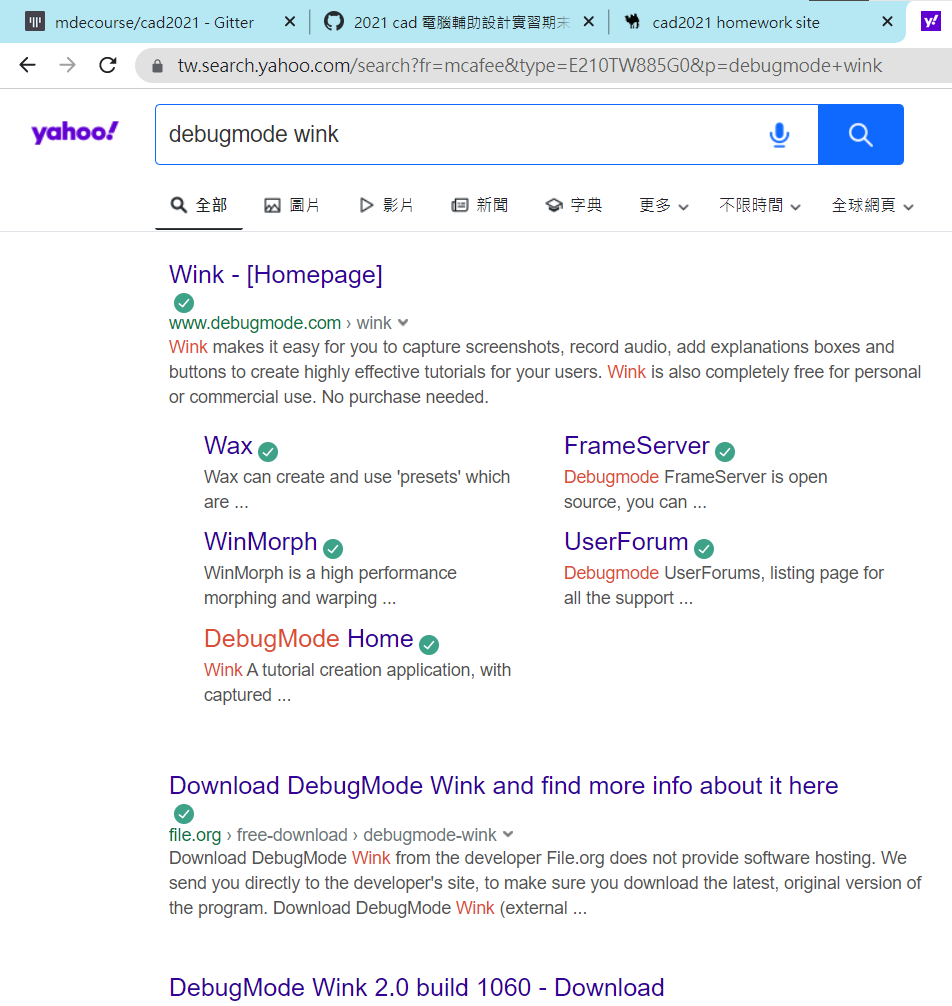Expand the arrow beside www.debugmode.com › wink
Screen dimensions: 952x1006
(x=403, y=323)
